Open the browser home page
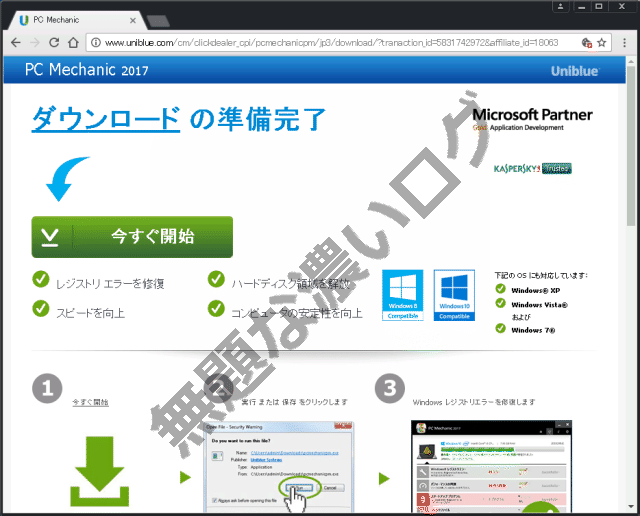Image resolution: width=640 pixels, height=516 pixels. (73, 42)
